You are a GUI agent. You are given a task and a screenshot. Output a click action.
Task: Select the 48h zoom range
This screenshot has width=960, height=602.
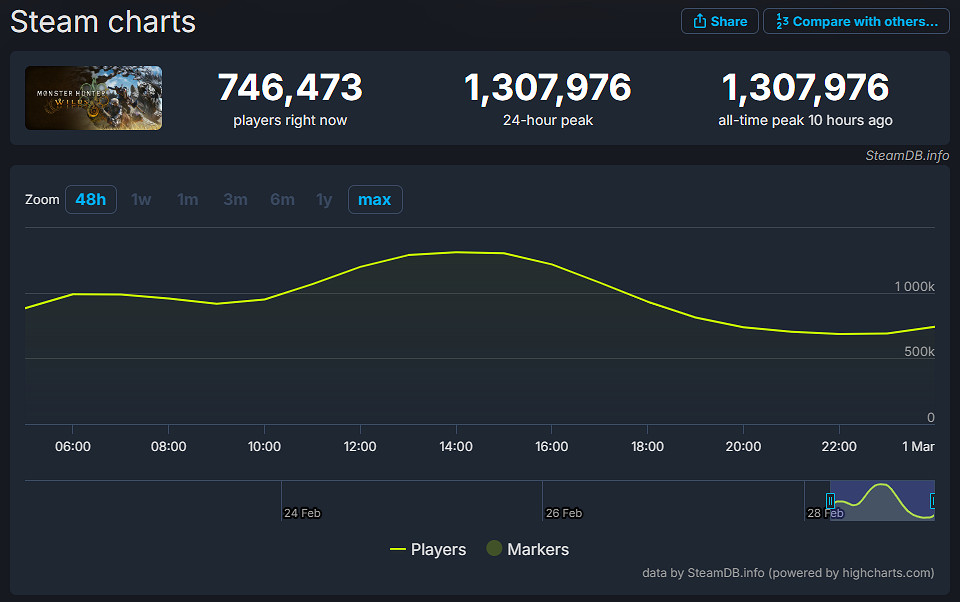91,199
